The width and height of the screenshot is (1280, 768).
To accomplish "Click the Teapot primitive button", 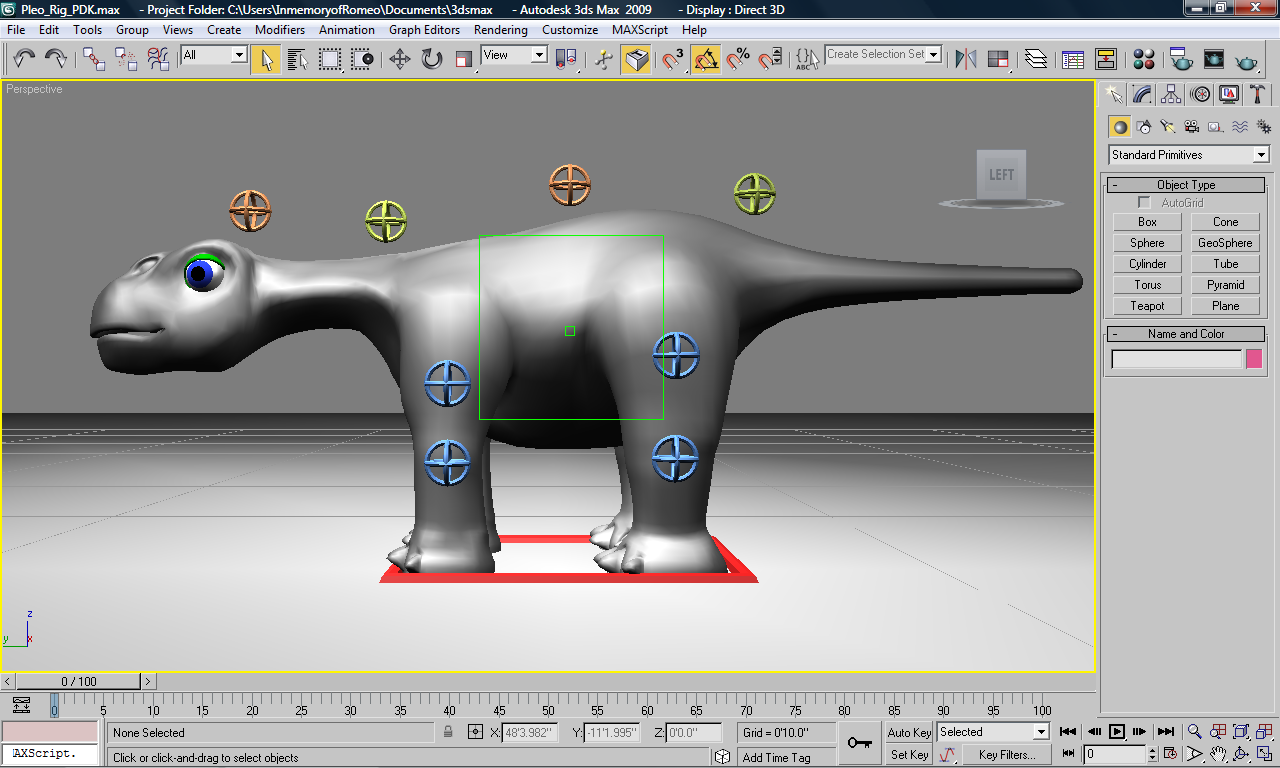I will click(x=1147, y=306).
